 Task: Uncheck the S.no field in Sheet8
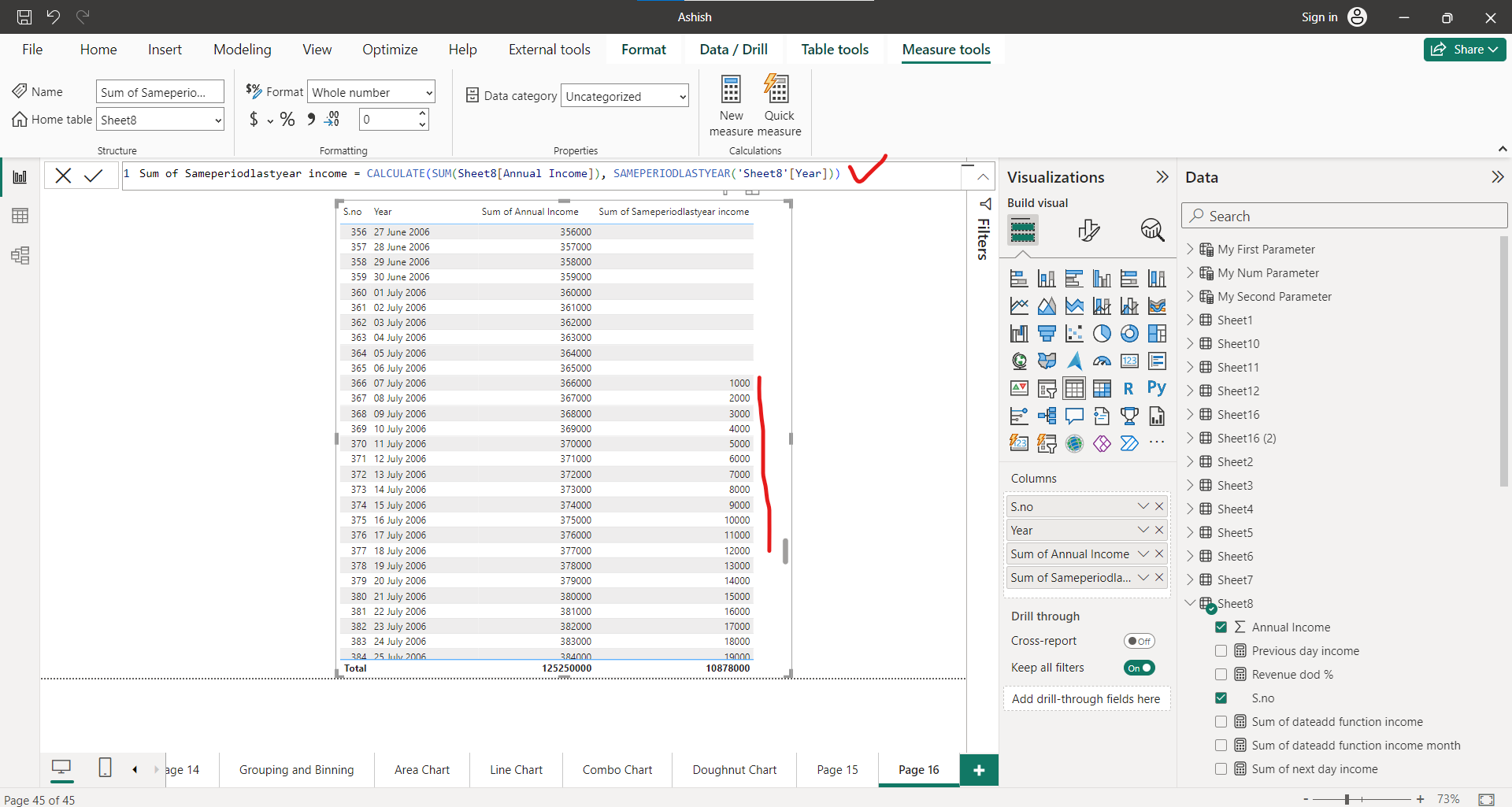click(x=1221, y=698)
